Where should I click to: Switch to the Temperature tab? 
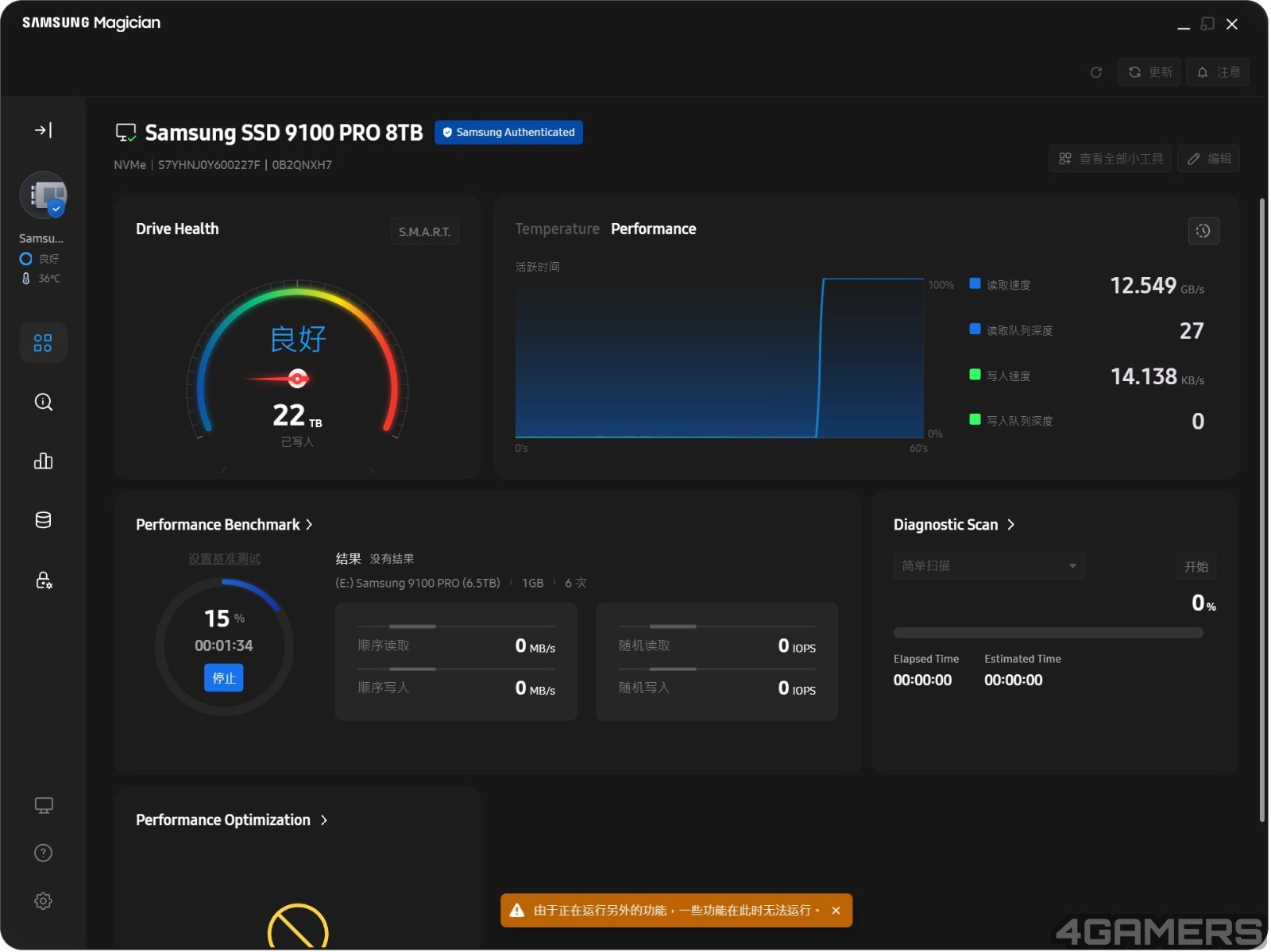pyautogui.click(x=558, y=229)
